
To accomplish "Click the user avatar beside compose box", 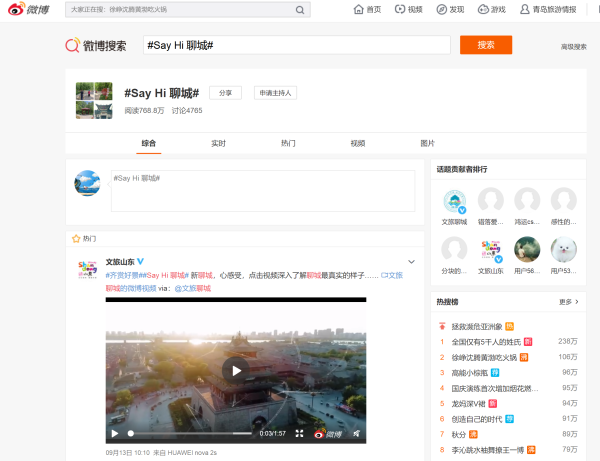I will pyautogui.click(x=87, y=183).
